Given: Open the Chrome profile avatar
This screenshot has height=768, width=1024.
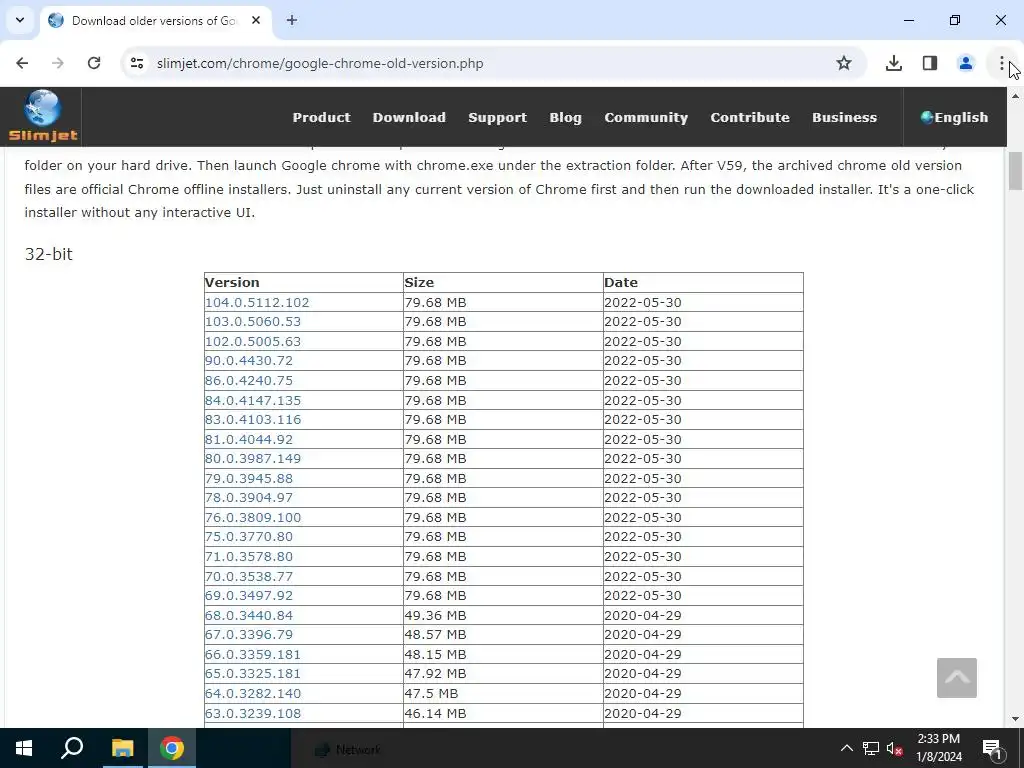Looking at the screenshot, I should [966, 63].
